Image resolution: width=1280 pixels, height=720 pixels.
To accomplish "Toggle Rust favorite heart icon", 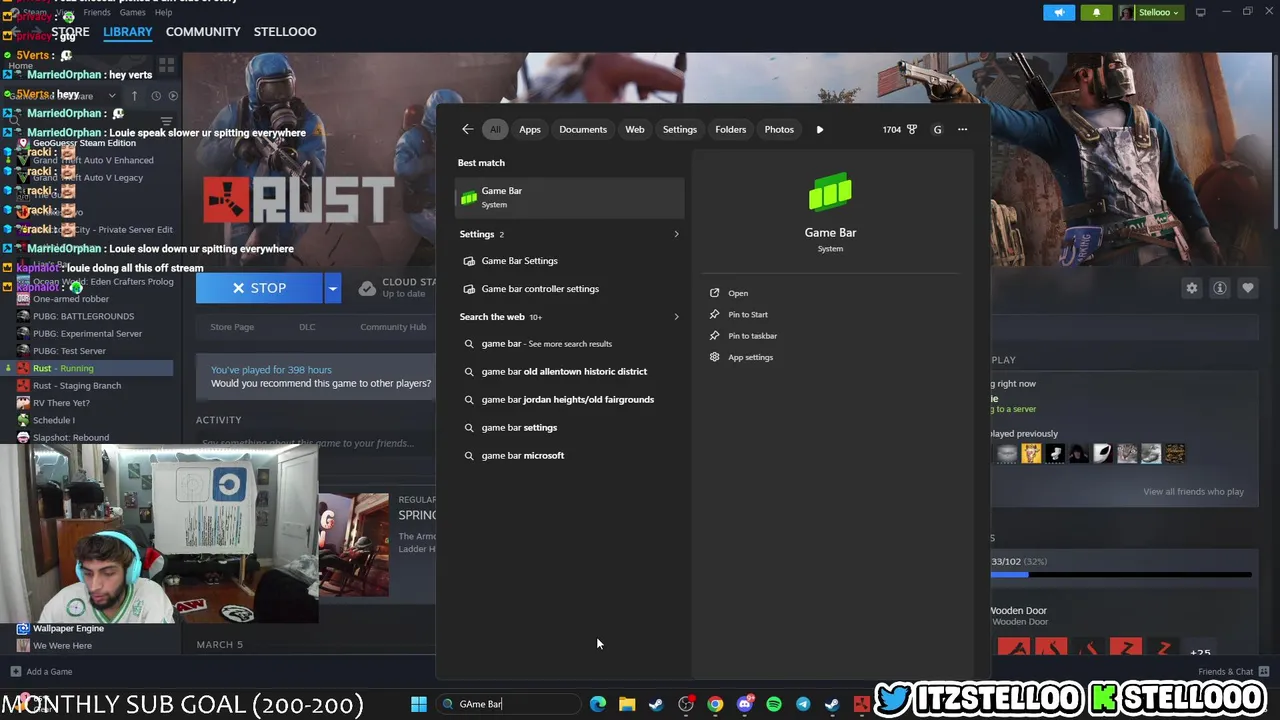I will point(1247,288).
